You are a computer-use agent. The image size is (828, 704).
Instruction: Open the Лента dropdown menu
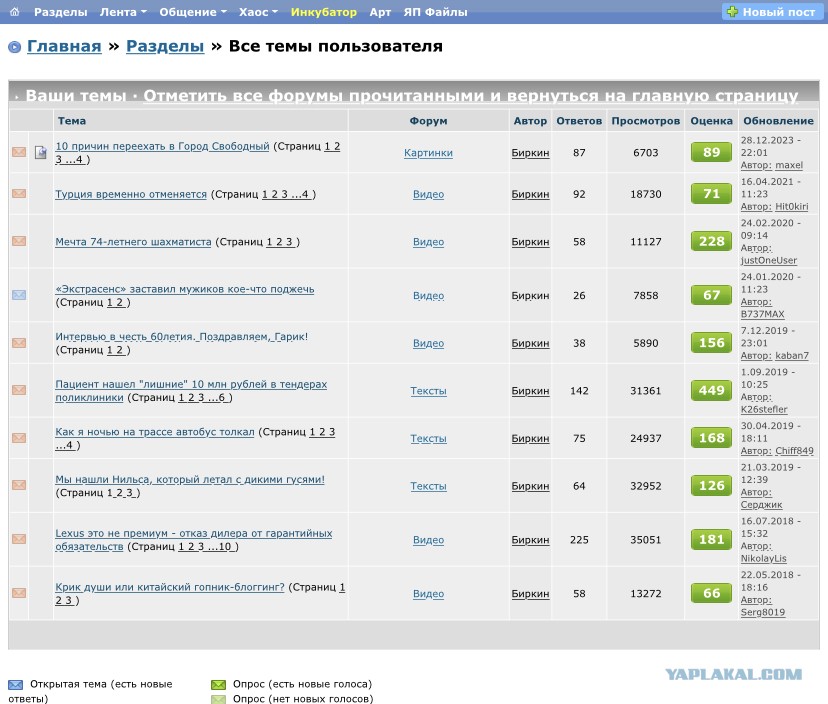coord(123,12)
